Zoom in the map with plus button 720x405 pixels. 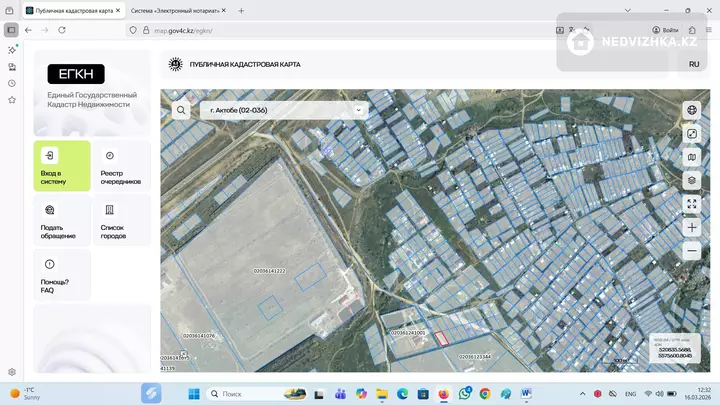tap(692, 227)
